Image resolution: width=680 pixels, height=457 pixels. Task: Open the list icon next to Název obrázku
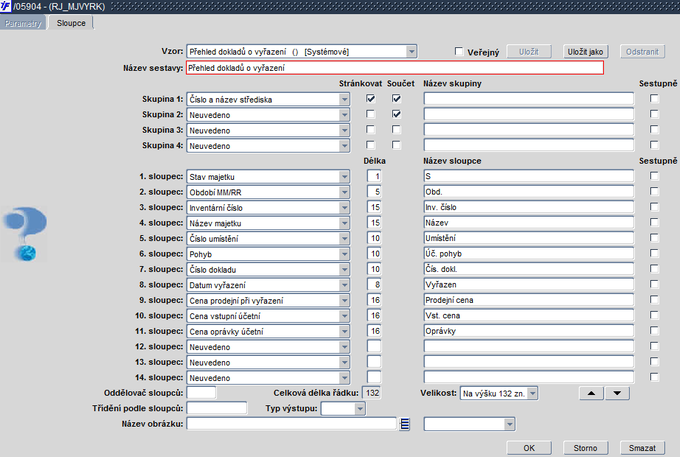pyautogui.click(x=405, y=424)
